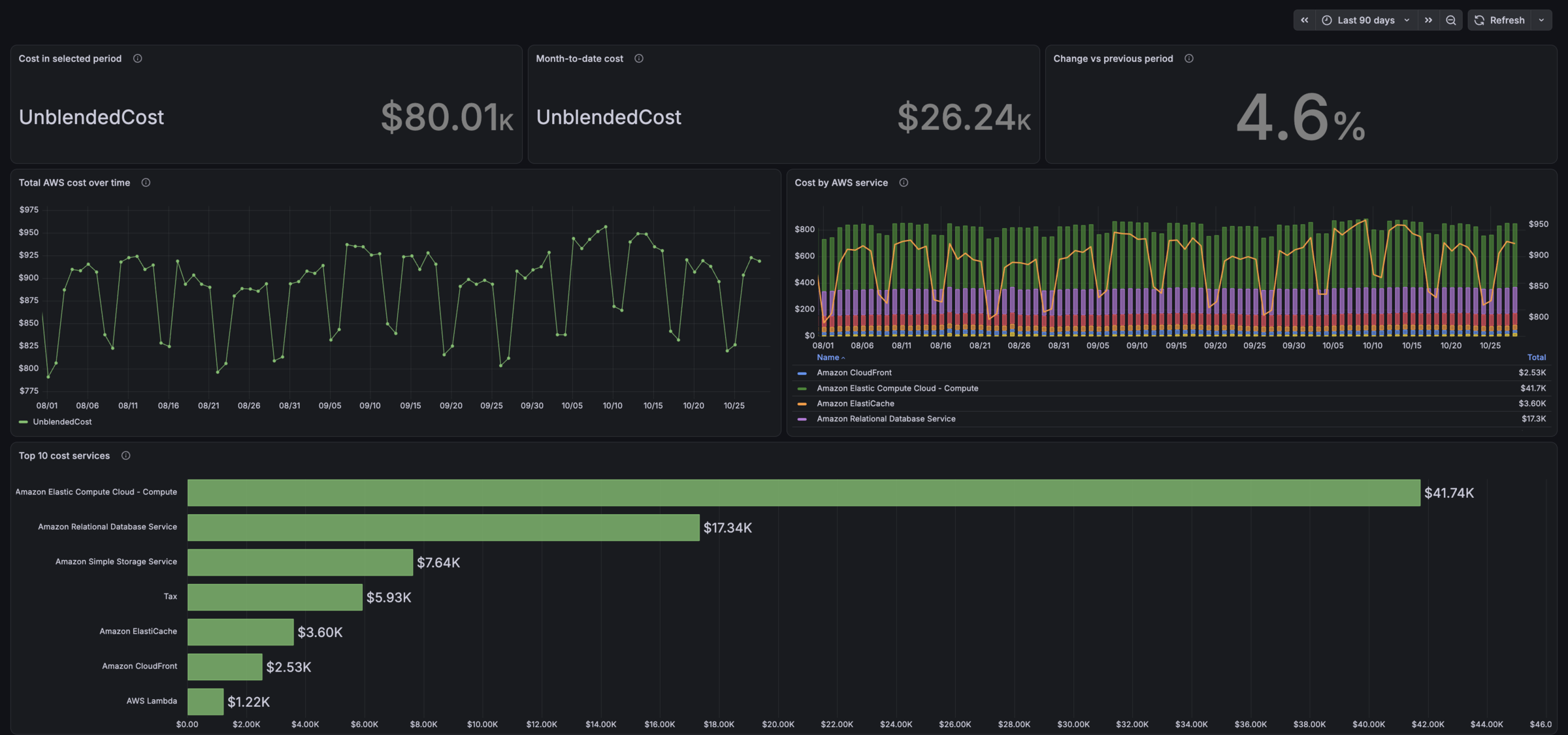
Task: Click orange color swatch for Amazon ElastiCache
Action: (802, 404)
